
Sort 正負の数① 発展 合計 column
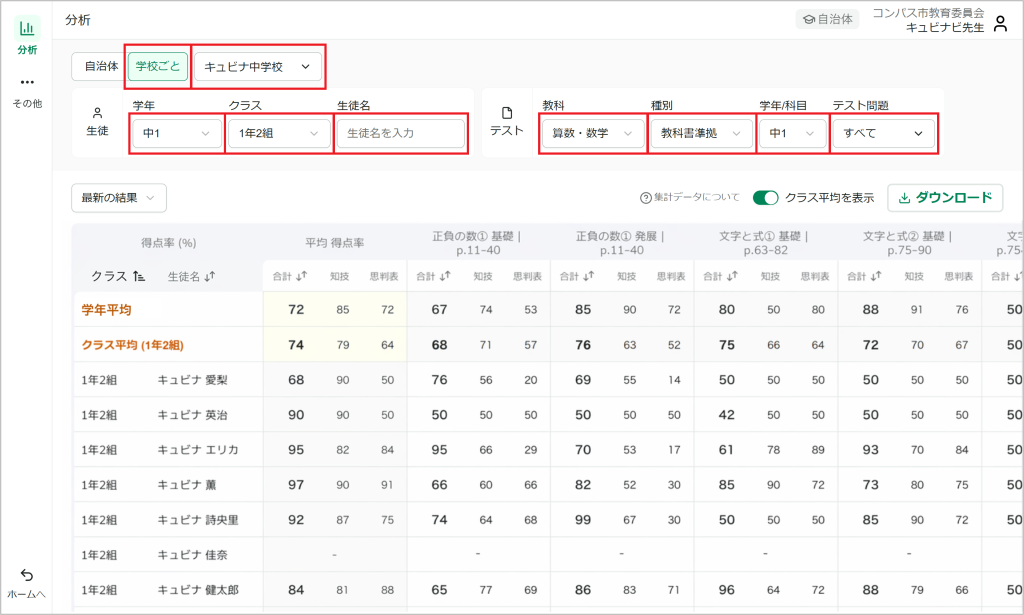[x=588, y=277]
